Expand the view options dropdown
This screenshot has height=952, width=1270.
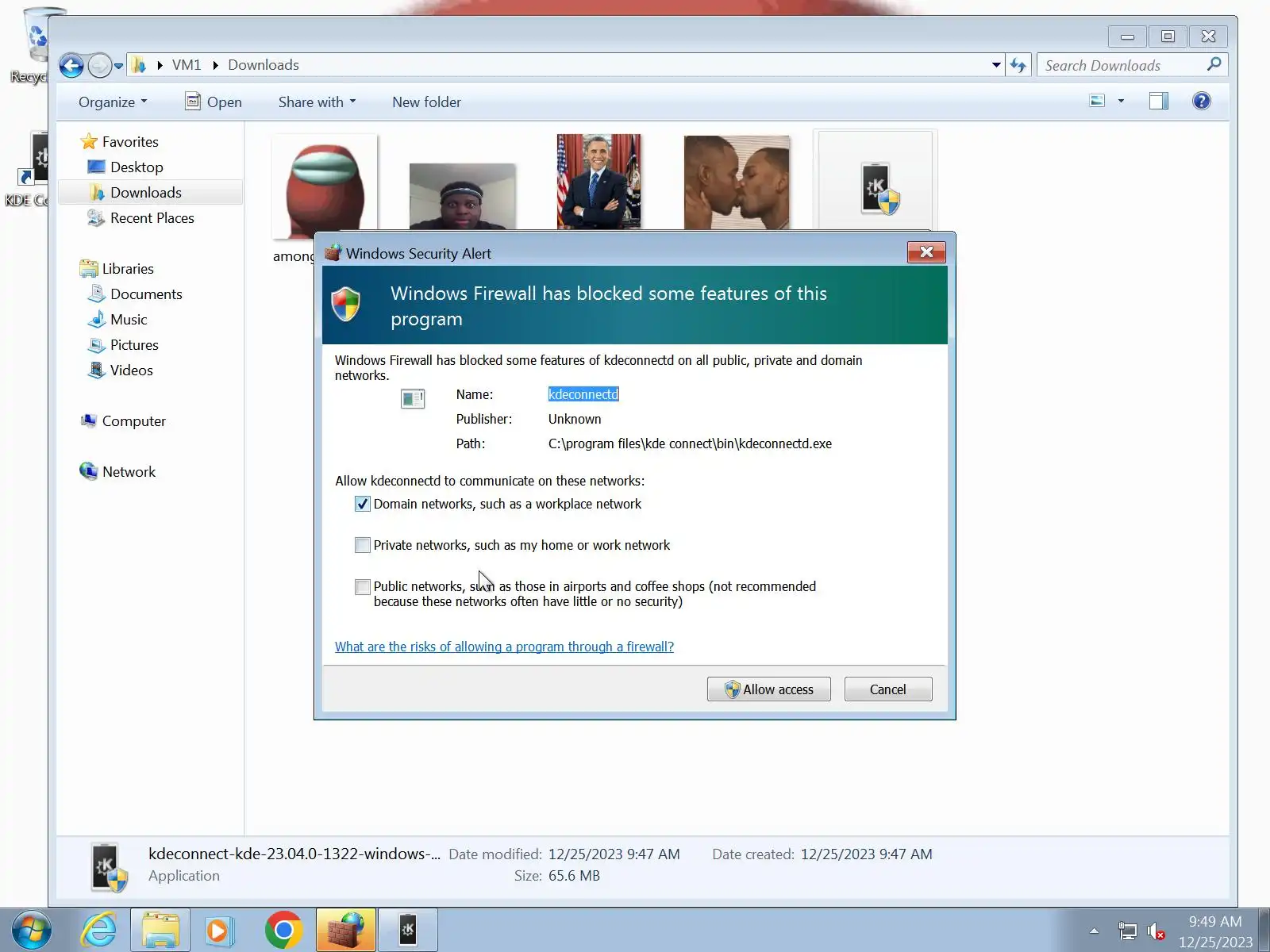1121,102
